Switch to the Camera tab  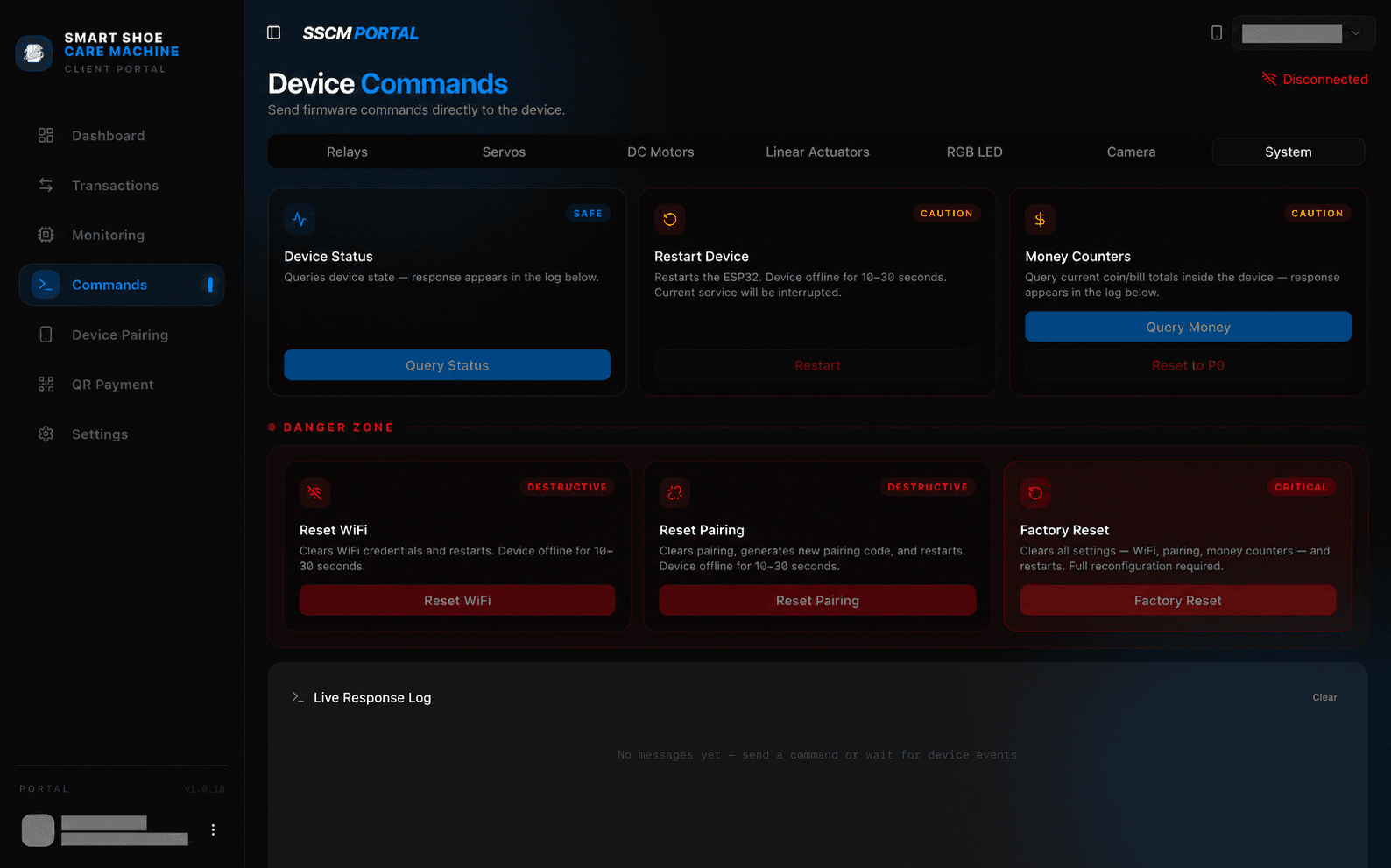coord(1131,152)
